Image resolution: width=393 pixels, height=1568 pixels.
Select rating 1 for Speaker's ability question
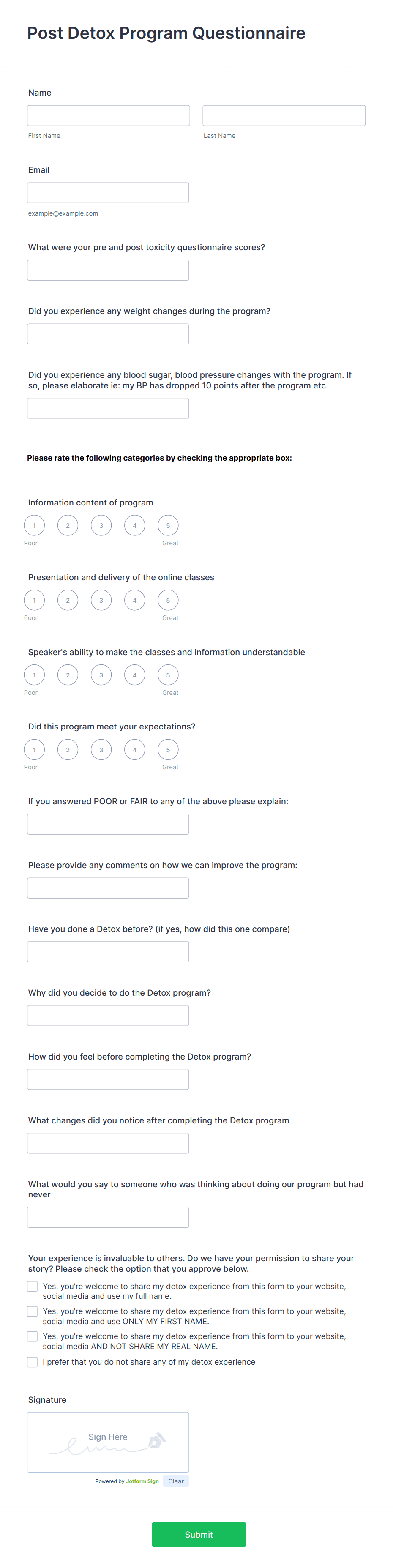coord(34,675)
